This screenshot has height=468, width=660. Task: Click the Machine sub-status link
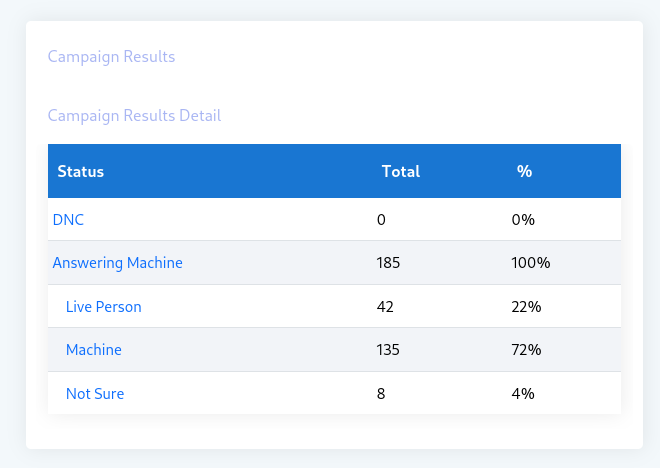coord(93,350)
